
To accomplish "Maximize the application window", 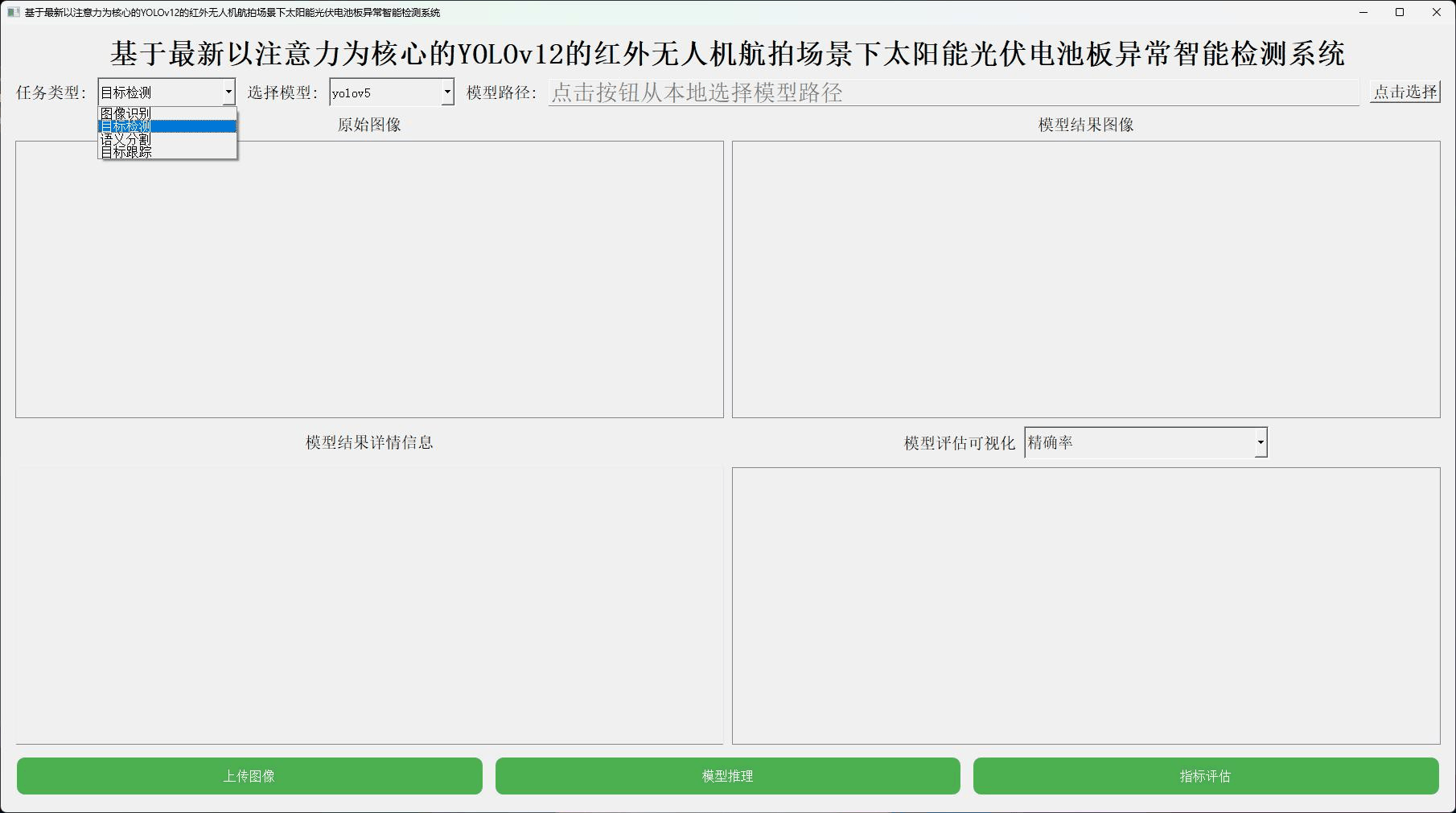I will click(1400, 12).
